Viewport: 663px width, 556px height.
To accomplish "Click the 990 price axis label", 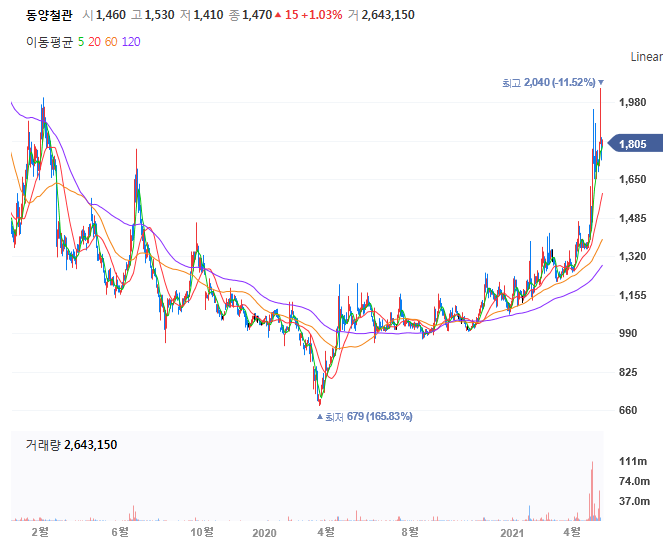I will click(x=628, y=333).
